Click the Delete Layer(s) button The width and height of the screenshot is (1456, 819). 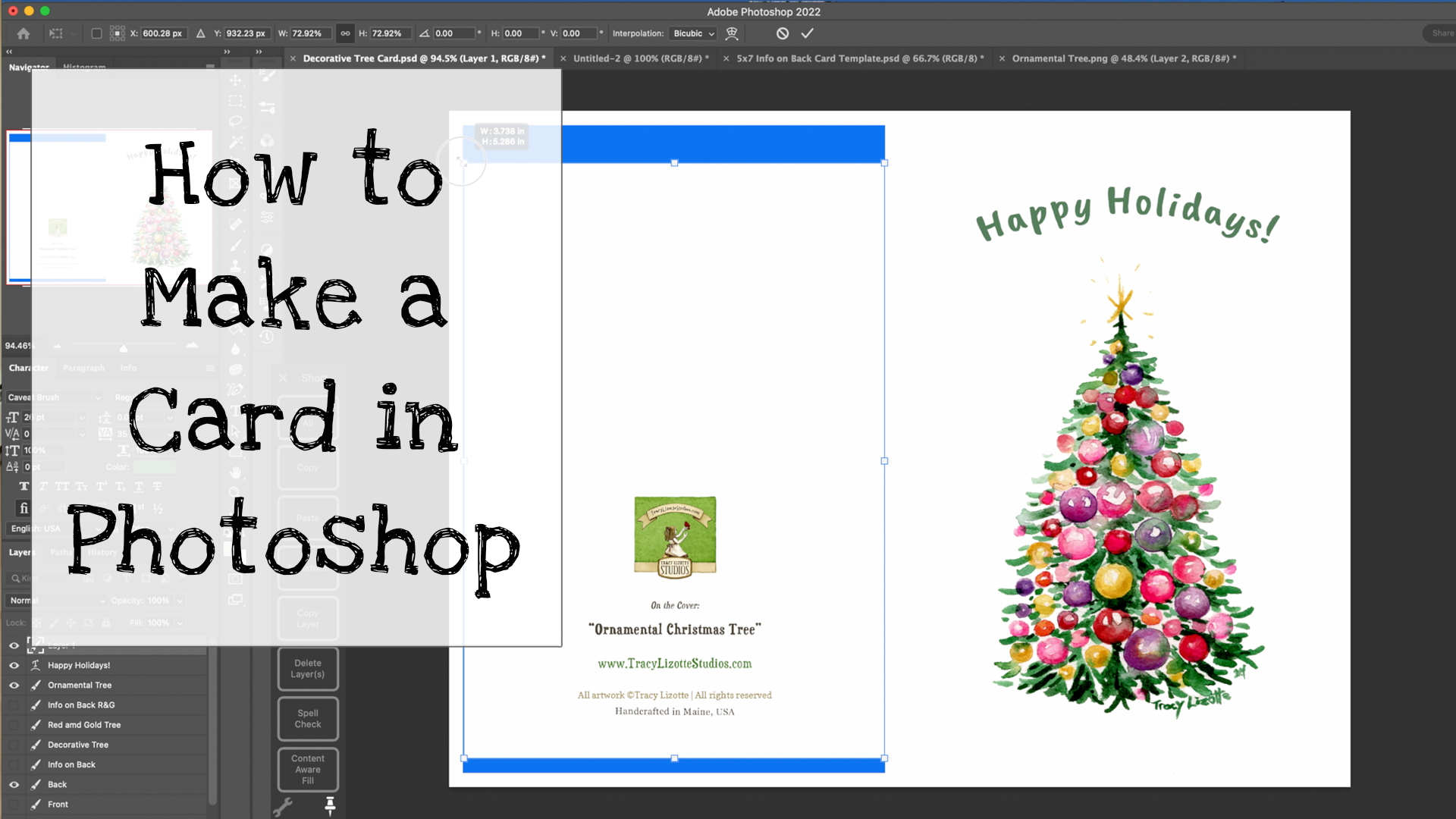coord(308,669)
